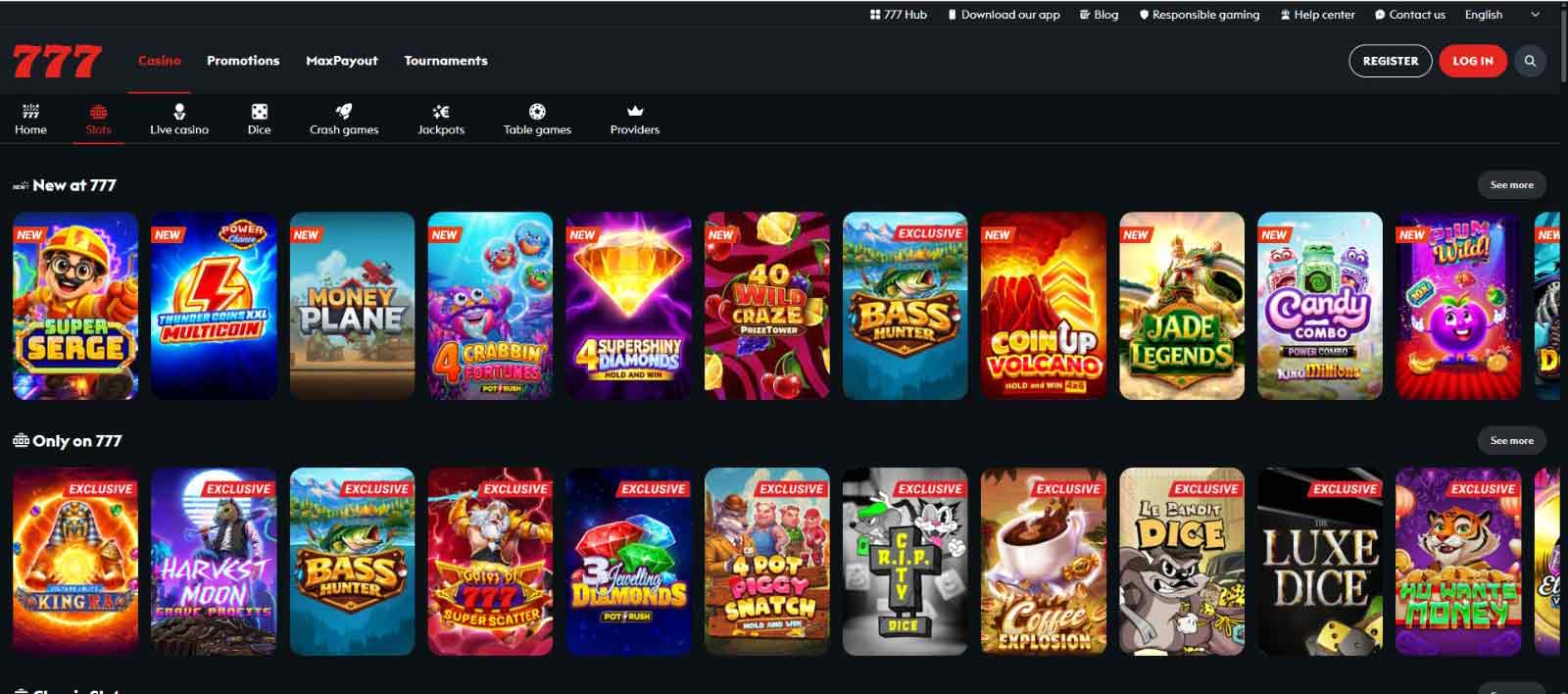1568x694 pixels.
Task: Click the 777 Hub grid icon
Action: [x=875, y=15]
